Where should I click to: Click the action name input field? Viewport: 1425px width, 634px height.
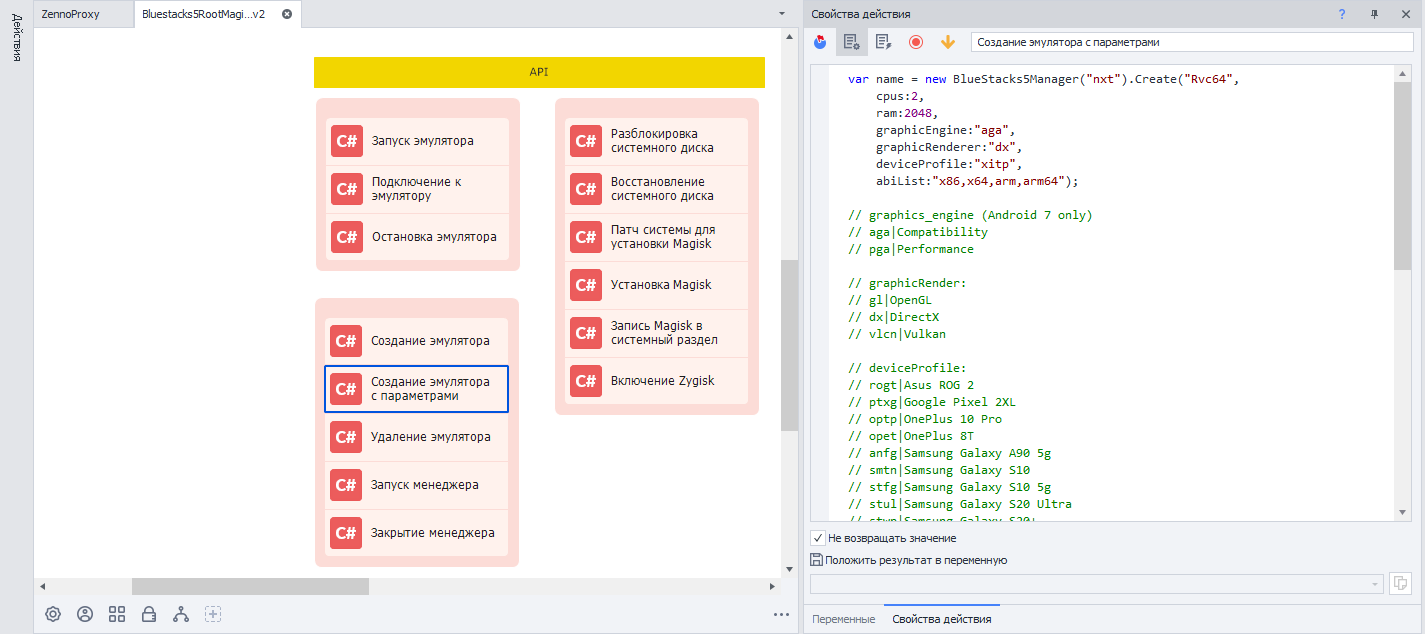(1190, 43)
